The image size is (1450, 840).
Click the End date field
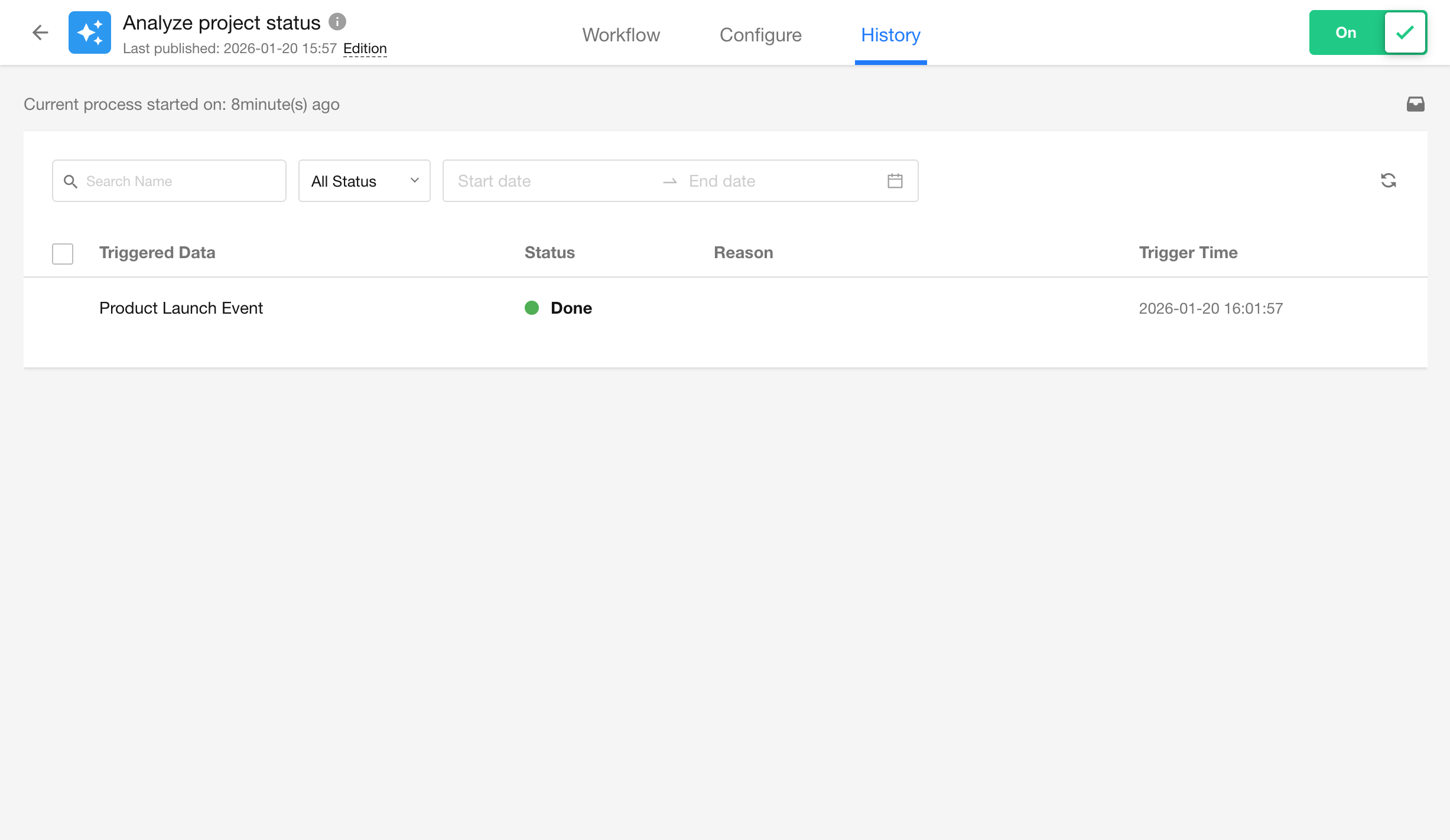(768, 181)
